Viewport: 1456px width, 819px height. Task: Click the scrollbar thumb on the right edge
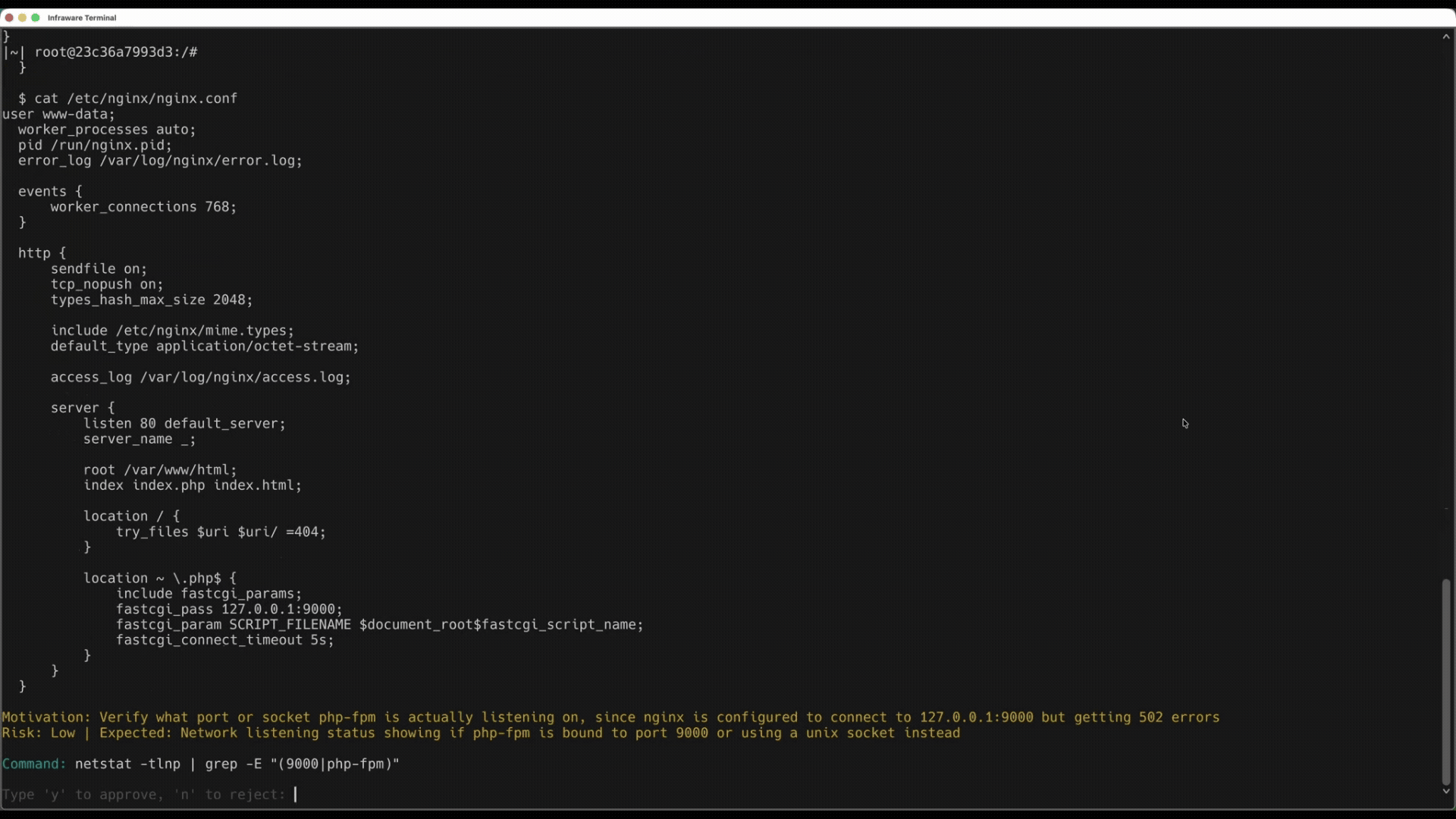tap(1445, 679)
